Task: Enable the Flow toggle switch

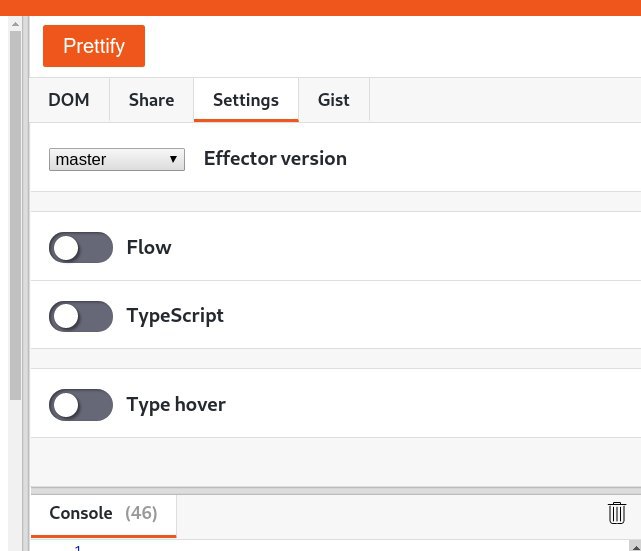Action: coord(81,248)
